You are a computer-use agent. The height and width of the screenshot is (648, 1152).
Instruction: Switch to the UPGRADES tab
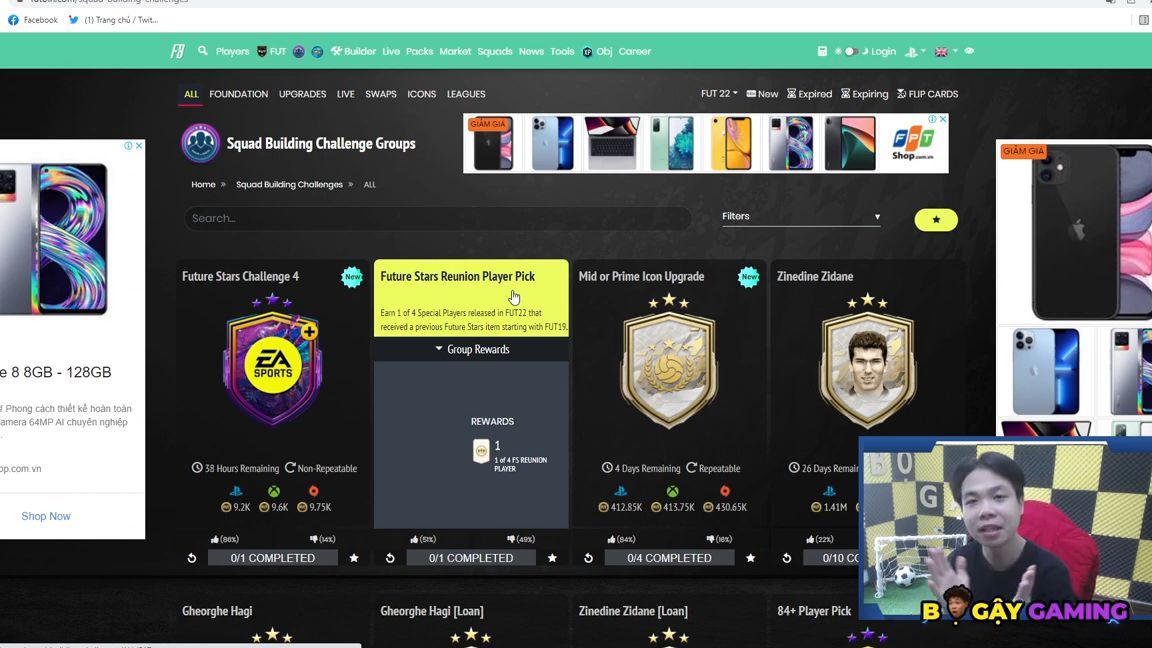[x=303, y=94]
